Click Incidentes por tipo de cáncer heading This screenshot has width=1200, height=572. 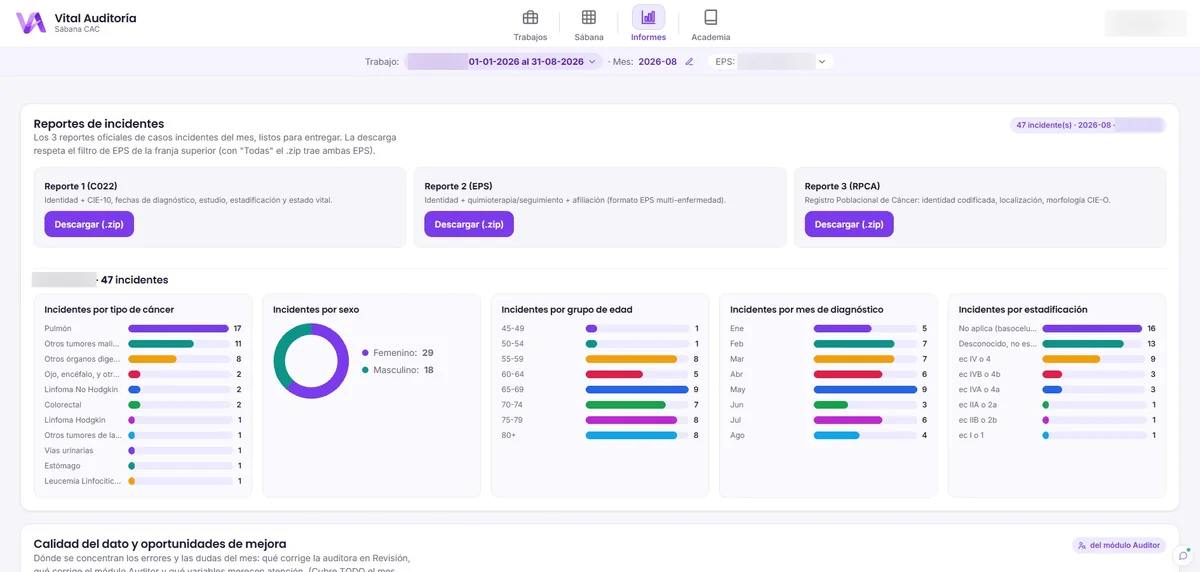click(109, 310)
